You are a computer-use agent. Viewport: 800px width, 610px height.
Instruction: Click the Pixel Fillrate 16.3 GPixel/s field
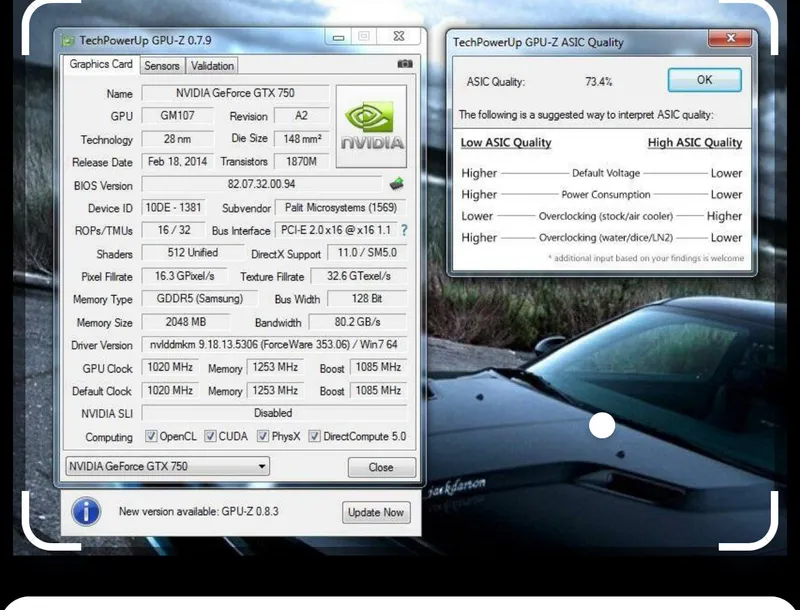coord(185,276)
